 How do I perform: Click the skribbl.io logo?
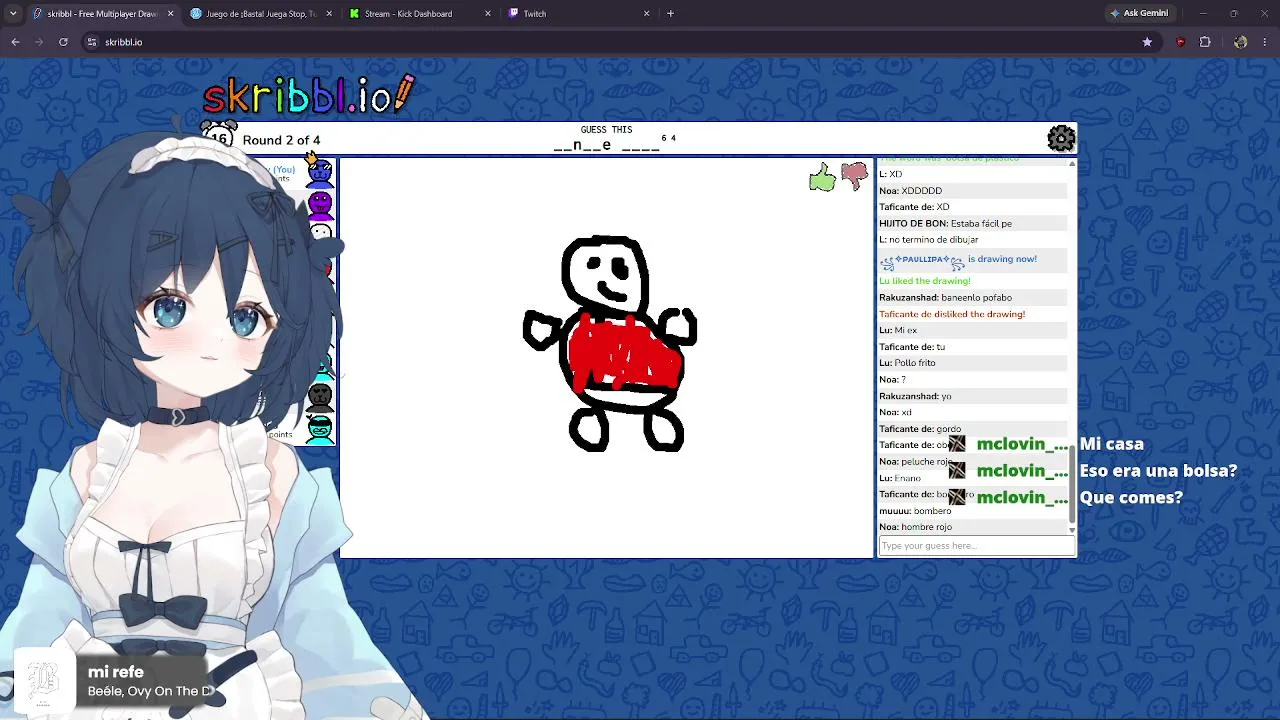coord(308,95)
